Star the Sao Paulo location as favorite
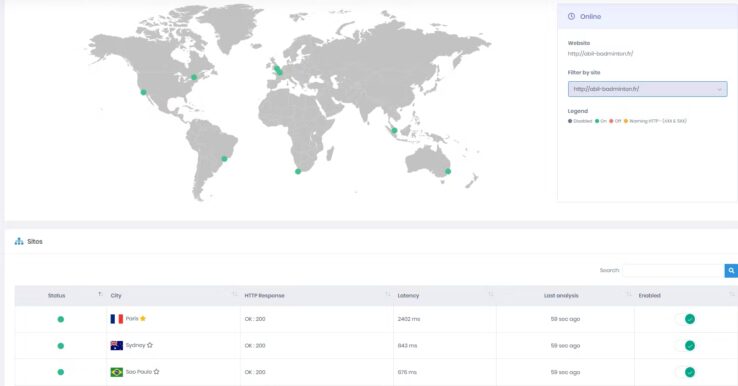The image size is (738, 386). tap(156, 371)
